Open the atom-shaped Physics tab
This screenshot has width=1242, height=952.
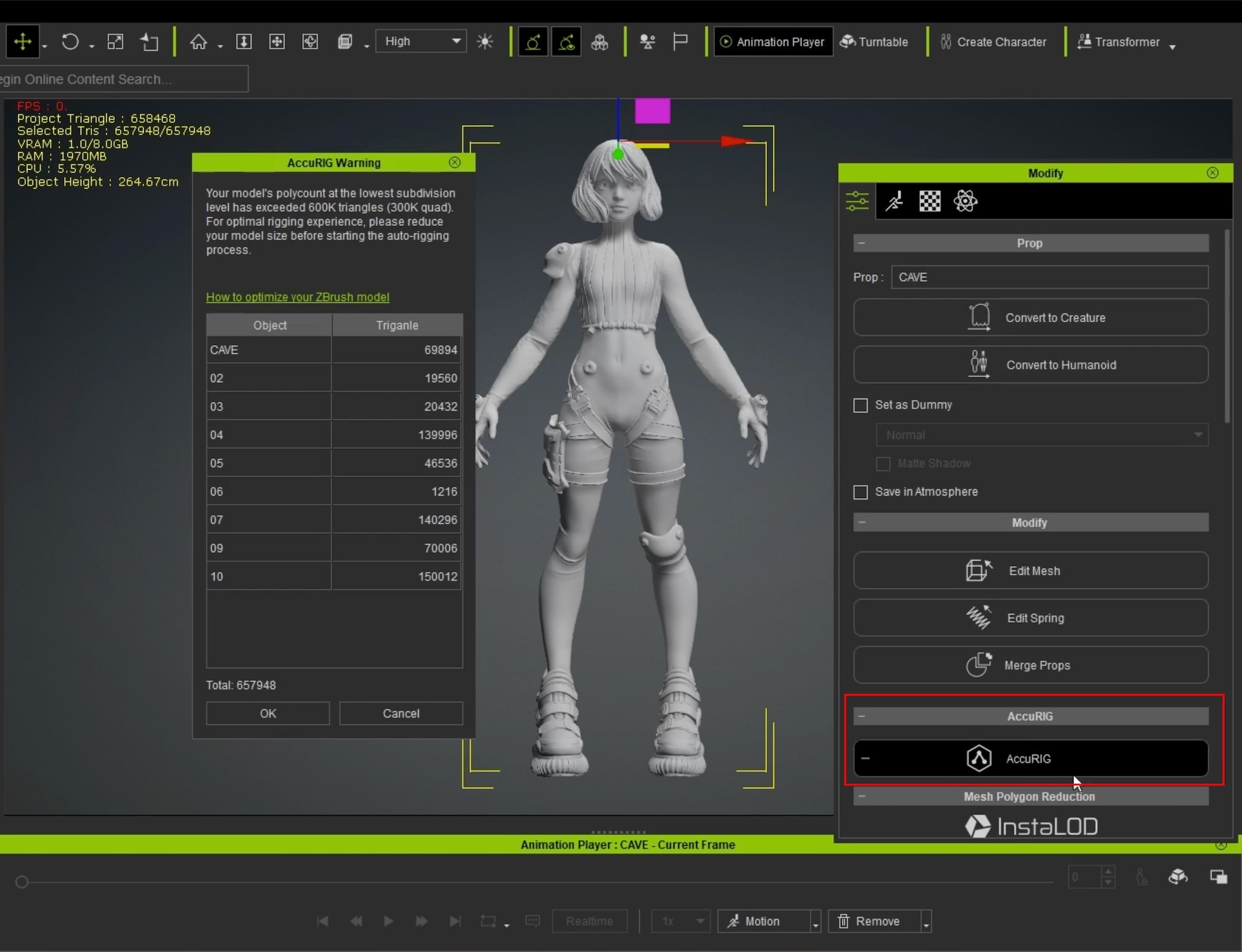pyautogui.click(x=965, y=202)
